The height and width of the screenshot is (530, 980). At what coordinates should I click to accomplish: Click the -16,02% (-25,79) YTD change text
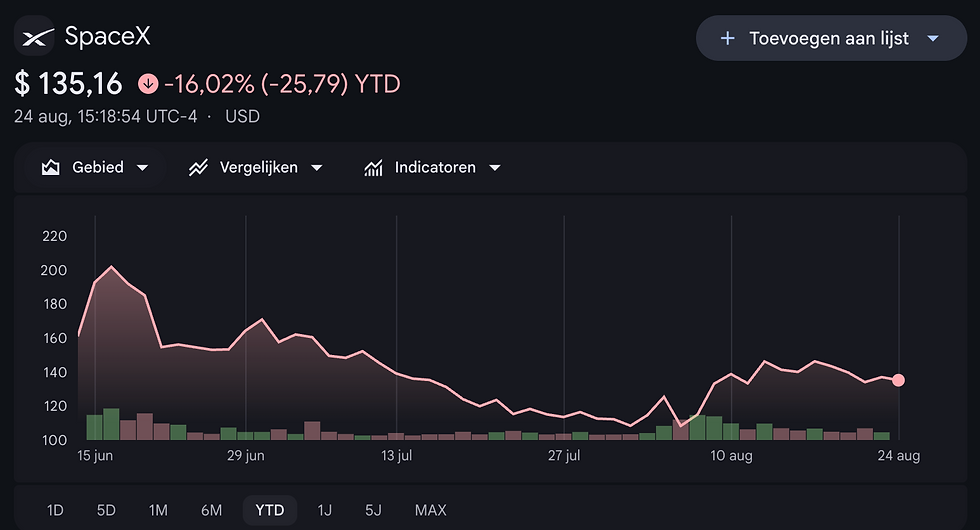point(282,84)
